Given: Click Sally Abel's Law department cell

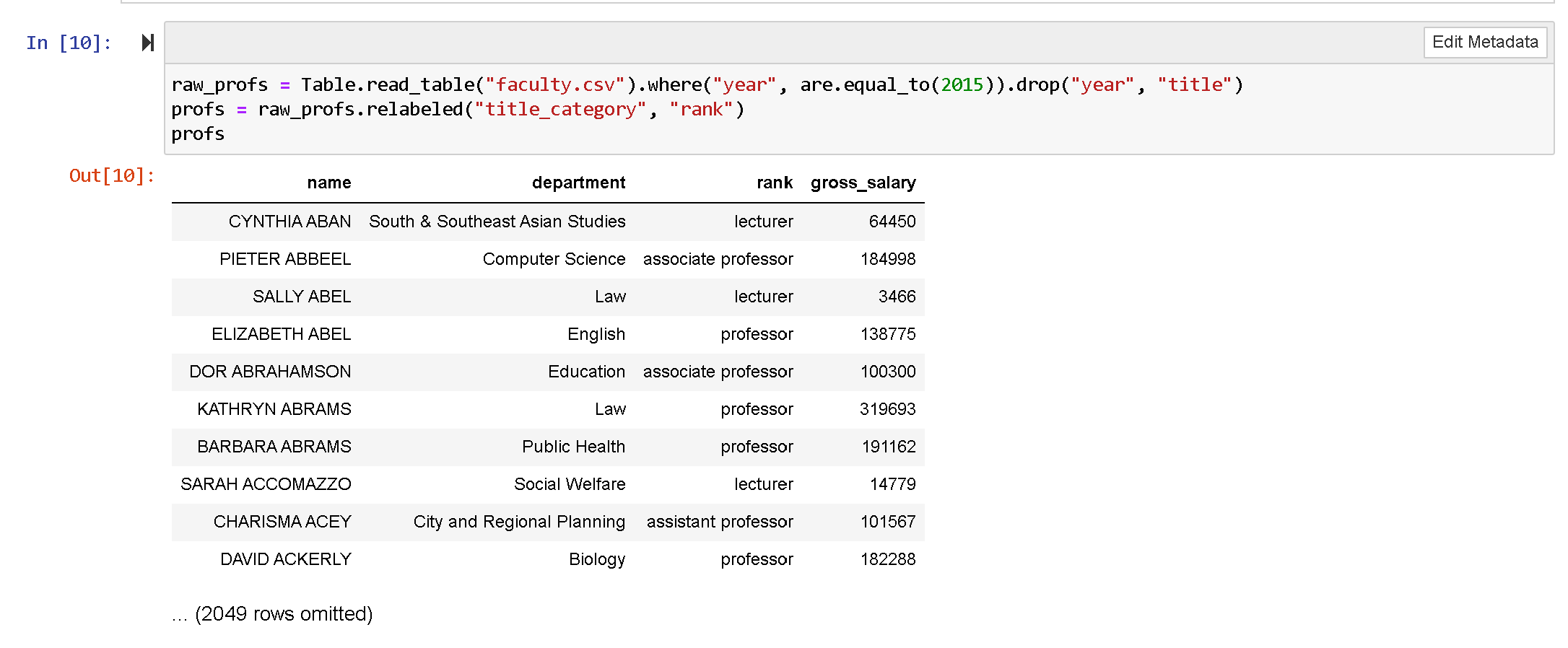Looking at the screenshot, I should [610, 297].
